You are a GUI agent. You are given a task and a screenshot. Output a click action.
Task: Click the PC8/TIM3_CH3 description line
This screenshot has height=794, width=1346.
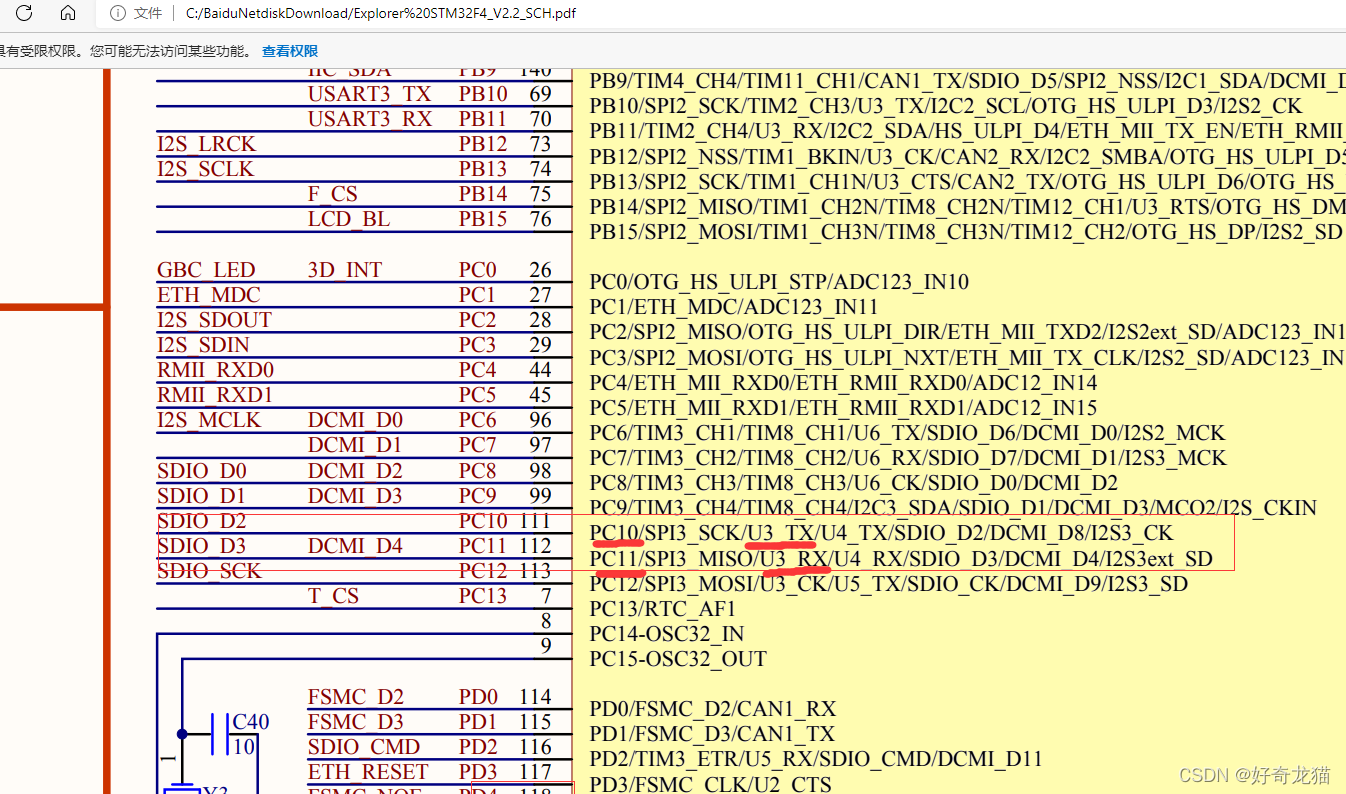(x=854, y=483)
